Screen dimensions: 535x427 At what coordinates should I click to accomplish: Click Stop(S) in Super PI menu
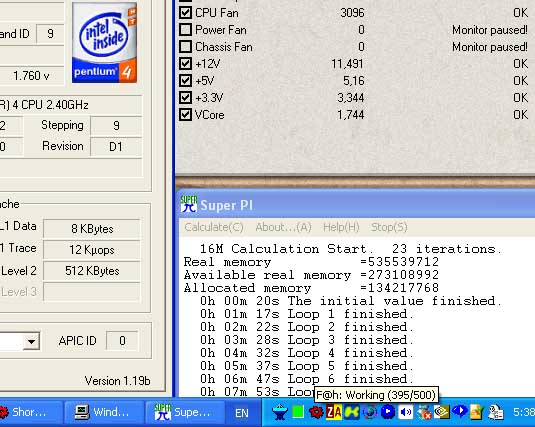pos(389,227)
